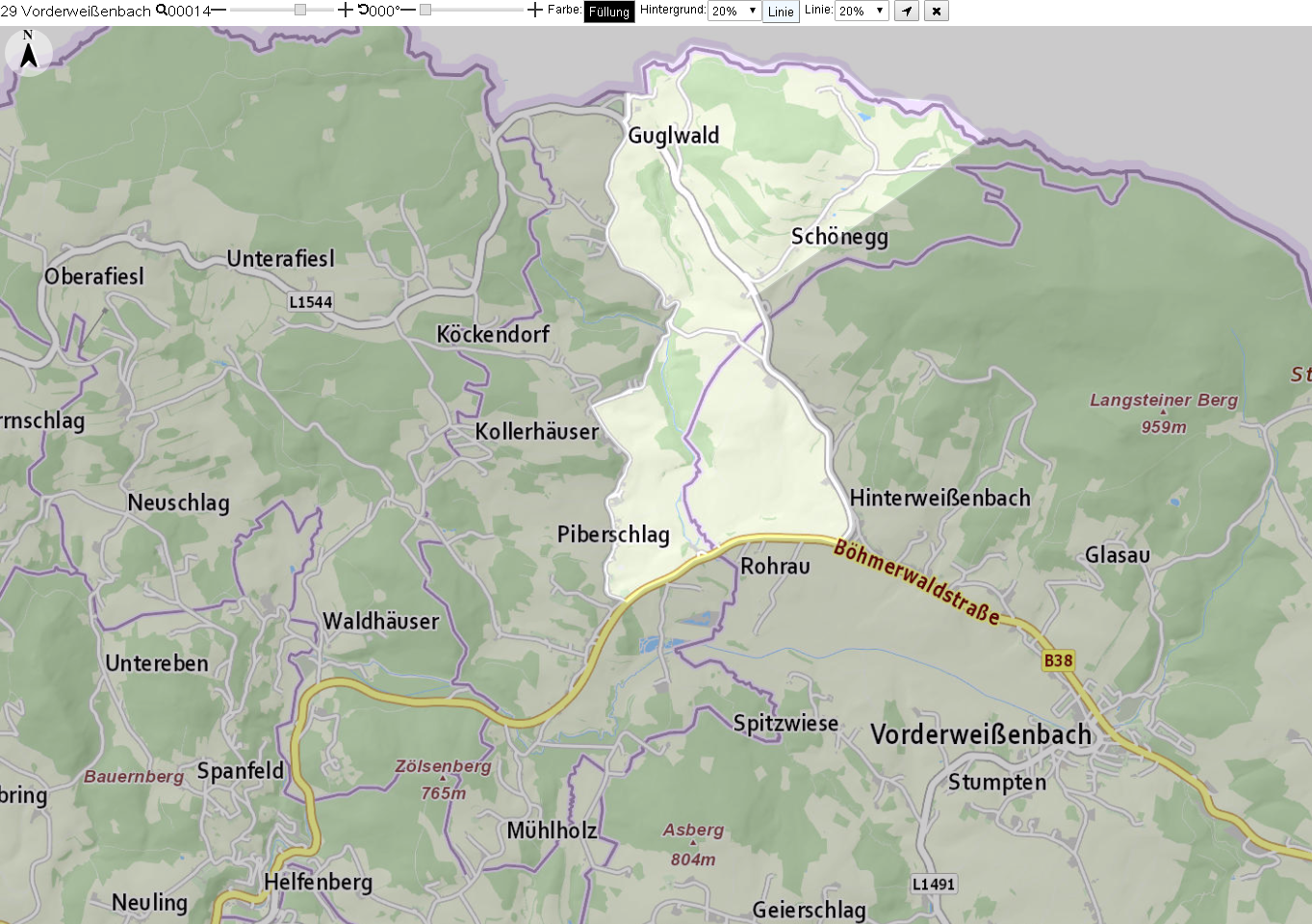Screen dimensions: 1312x924
Task: Click the location arrow button
Action: [907, 11]
